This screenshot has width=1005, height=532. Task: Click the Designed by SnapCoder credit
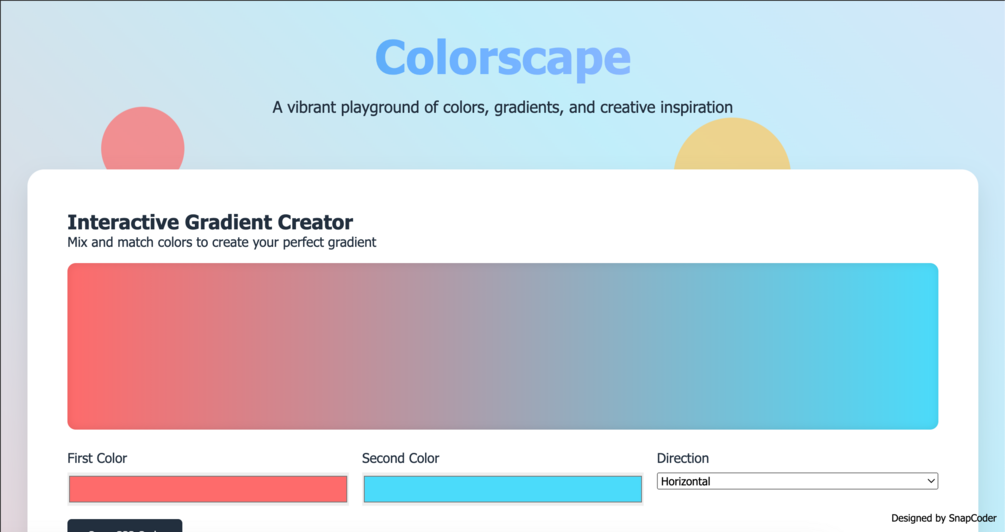point(943,518)
